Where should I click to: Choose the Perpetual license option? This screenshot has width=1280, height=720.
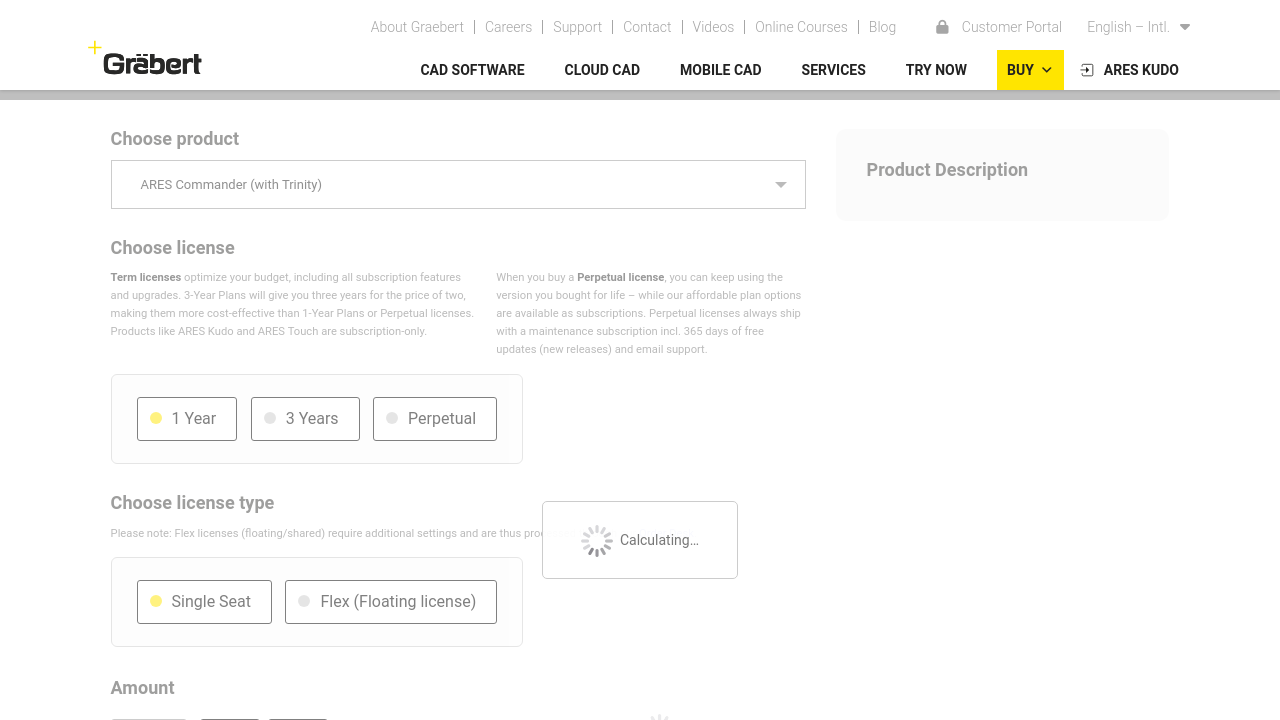coord(435,419)
